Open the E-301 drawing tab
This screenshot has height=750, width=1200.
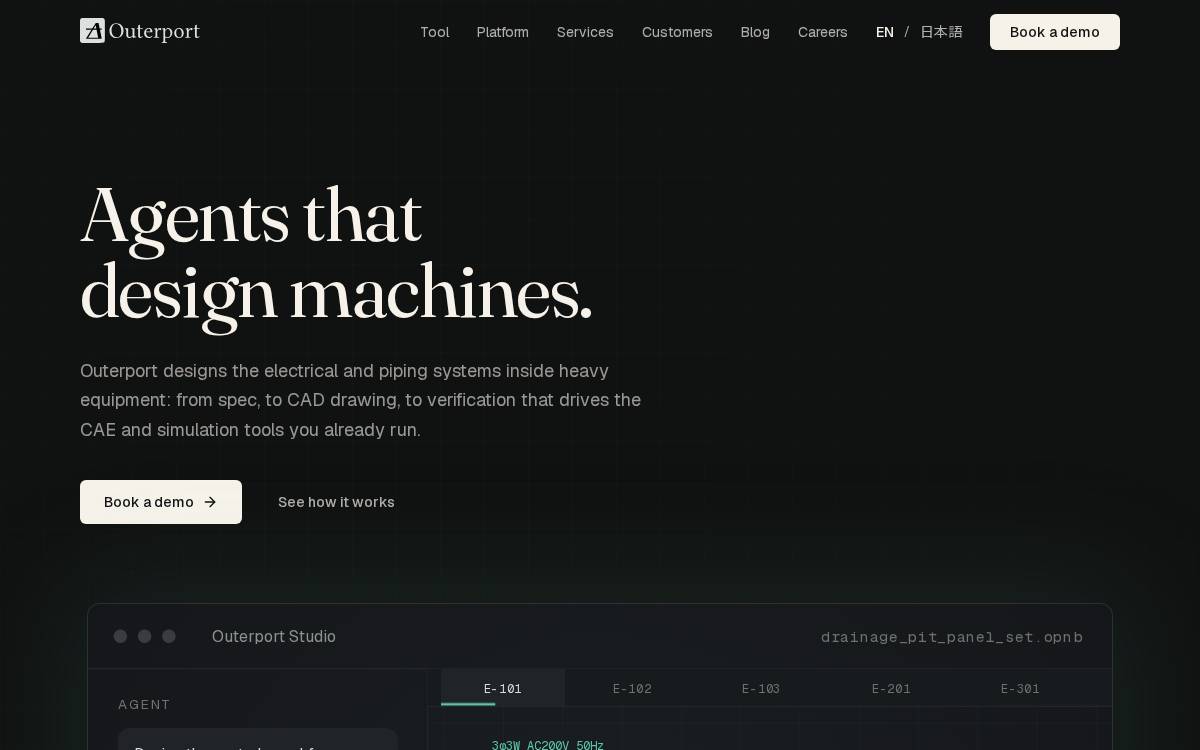point(1020,688)
